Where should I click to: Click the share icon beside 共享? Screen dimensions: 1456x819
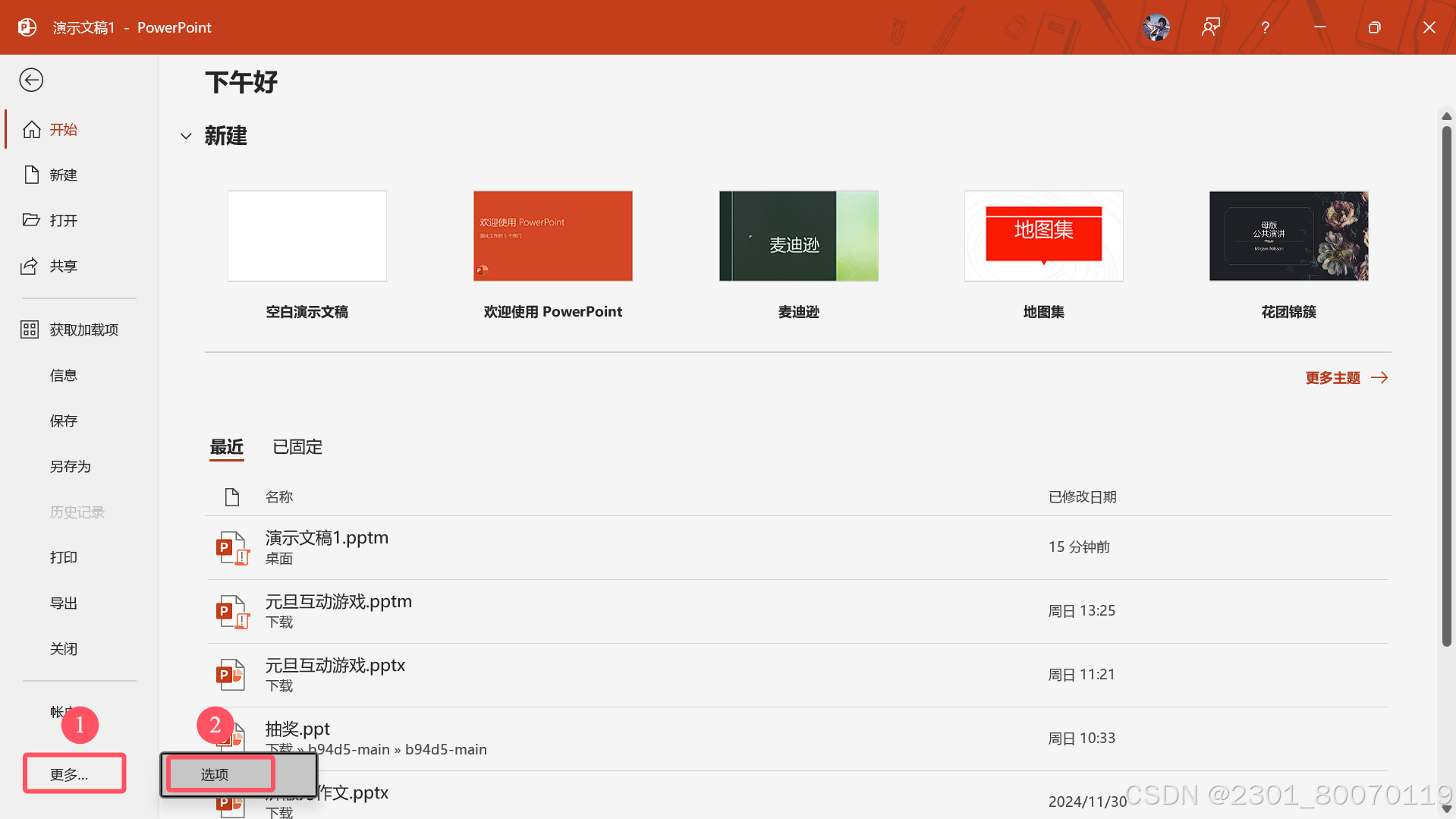[x=30, y=266]
